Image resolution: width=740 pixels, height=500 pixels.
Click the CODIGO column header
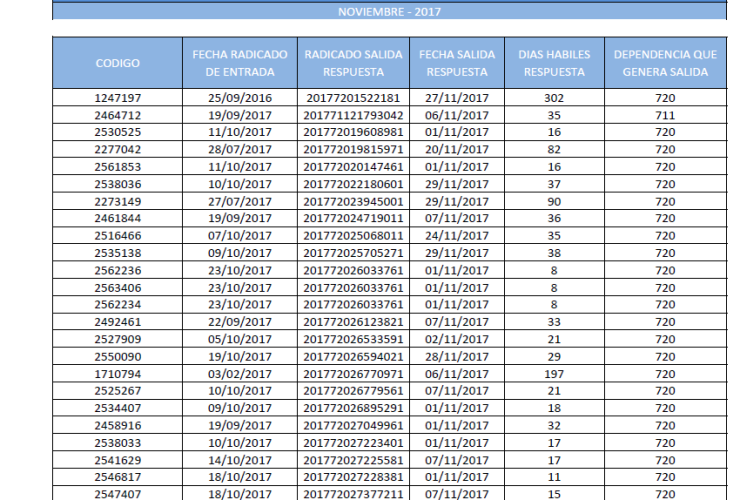(x=118, y=63)
